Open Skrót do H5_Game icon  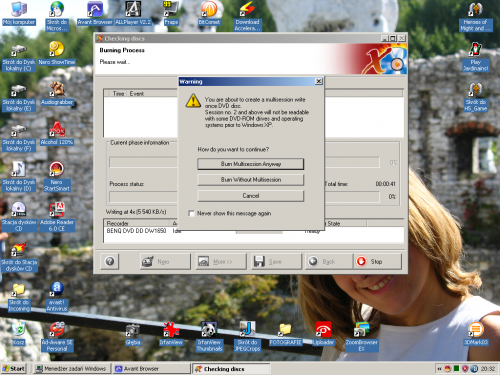pos(476,97)
